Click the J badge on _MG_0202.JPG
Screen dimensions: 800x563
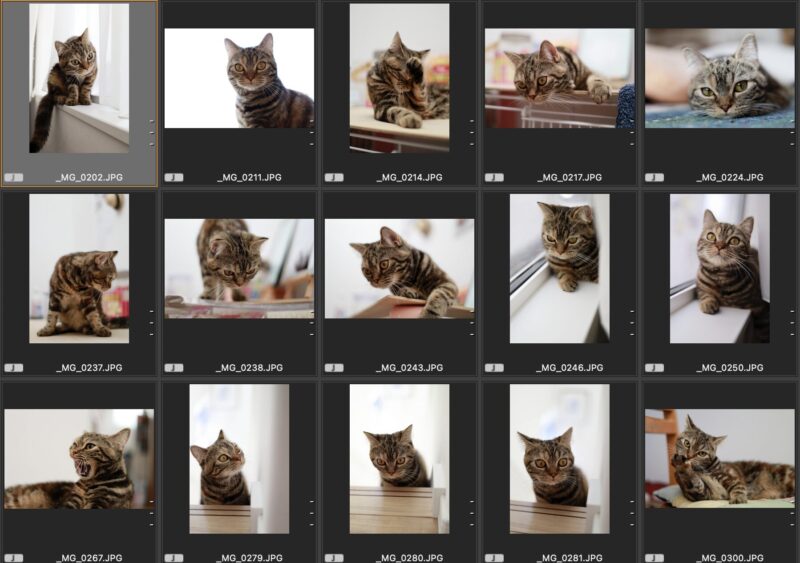(14, 177)
